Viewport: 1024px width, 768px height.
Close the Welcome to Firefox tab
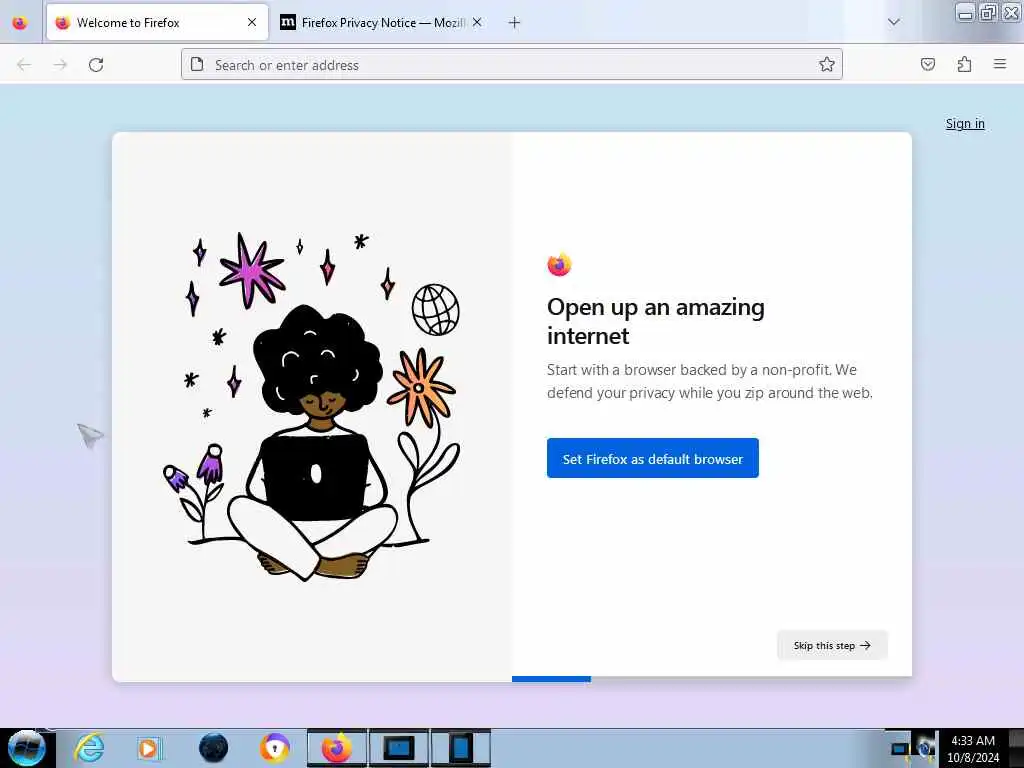click(x=252, y=22)
